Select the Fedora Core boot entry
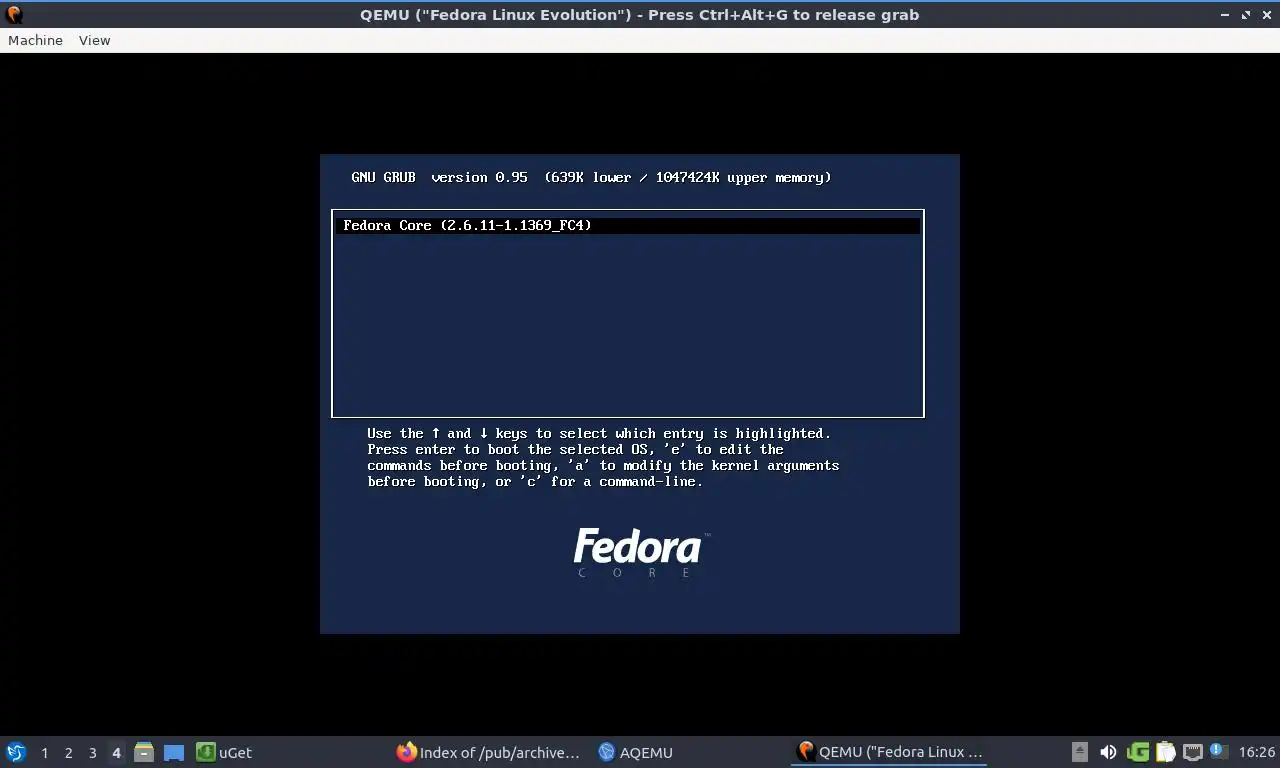The height and width of the screenshot is (768, 1280). tap(627, 226)
